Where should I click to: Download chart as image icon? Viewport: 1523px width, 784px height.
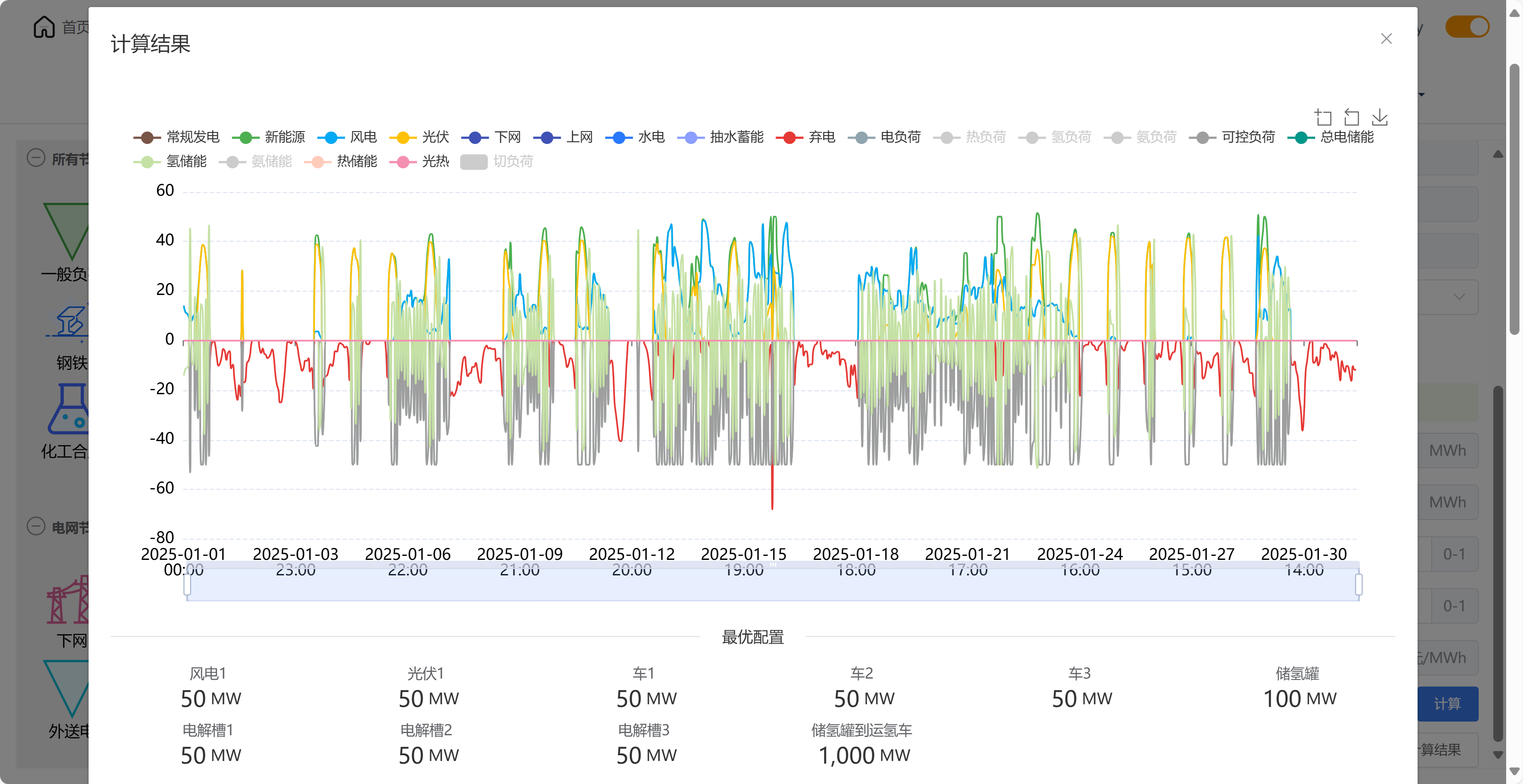tap(1380, 117)
